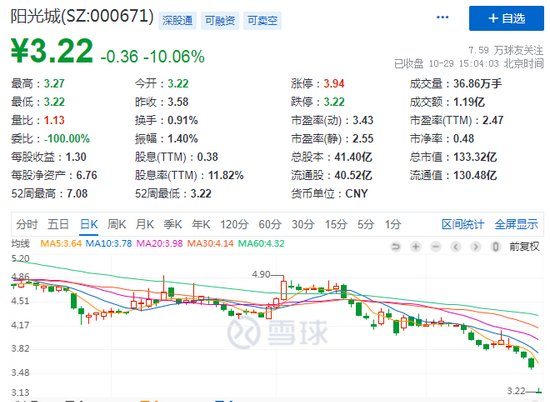550x402 pixels.
Task: Select the 周K chart tab
Action: (117, 224)
